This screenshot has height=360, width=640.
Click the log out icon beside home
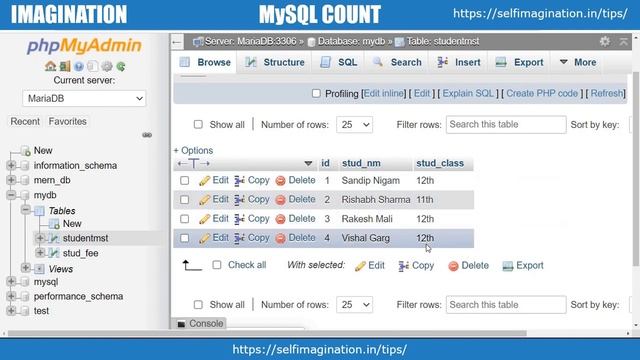click(x=65, y=66)
